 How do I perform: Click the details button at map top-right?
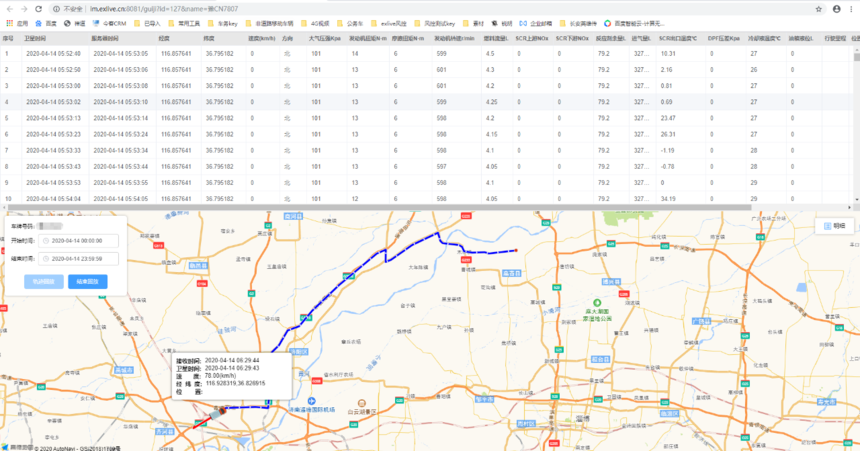pos(835,226)
